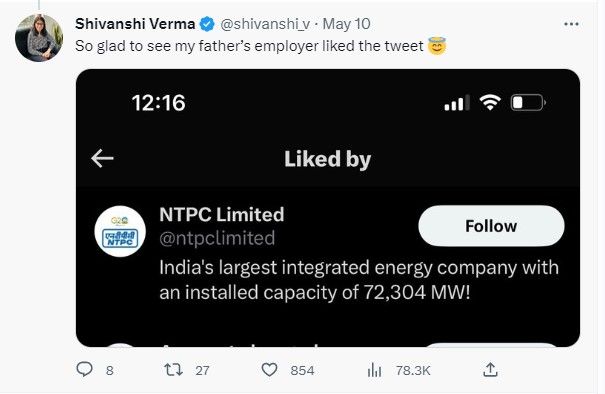This screenshot has width=605, height=394.
Task: Click the share upload icon
Action: [490, 370]
